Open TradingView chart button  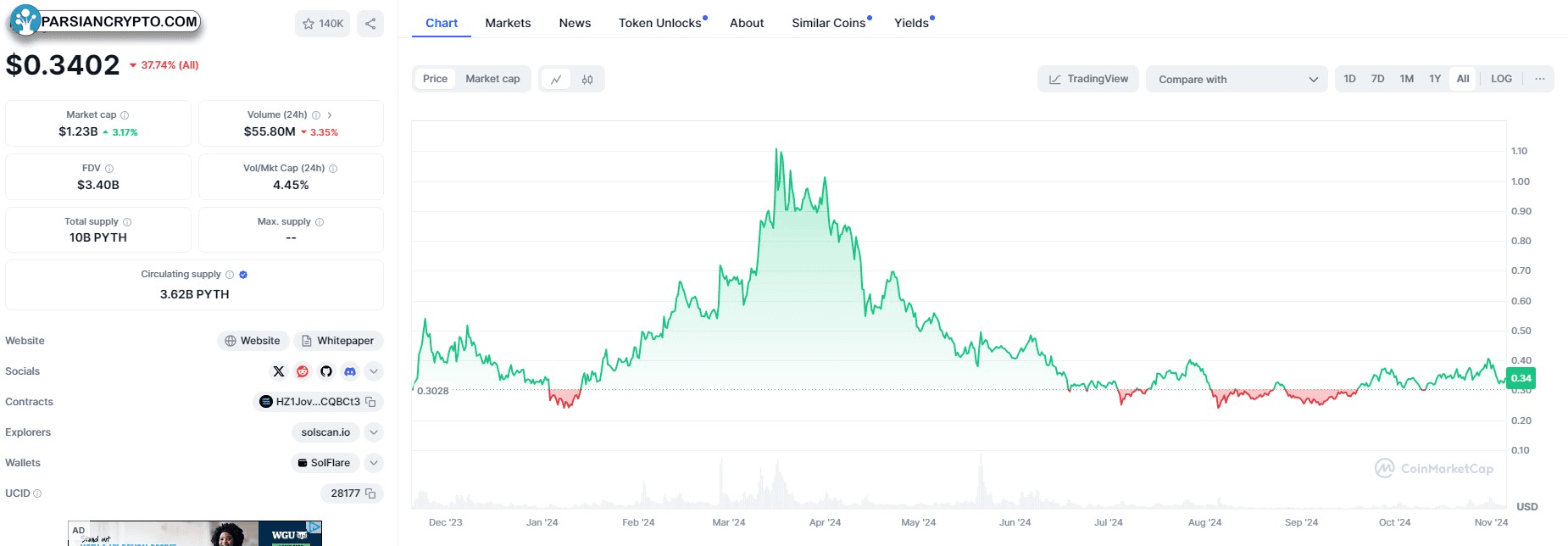coord(1088,79)
